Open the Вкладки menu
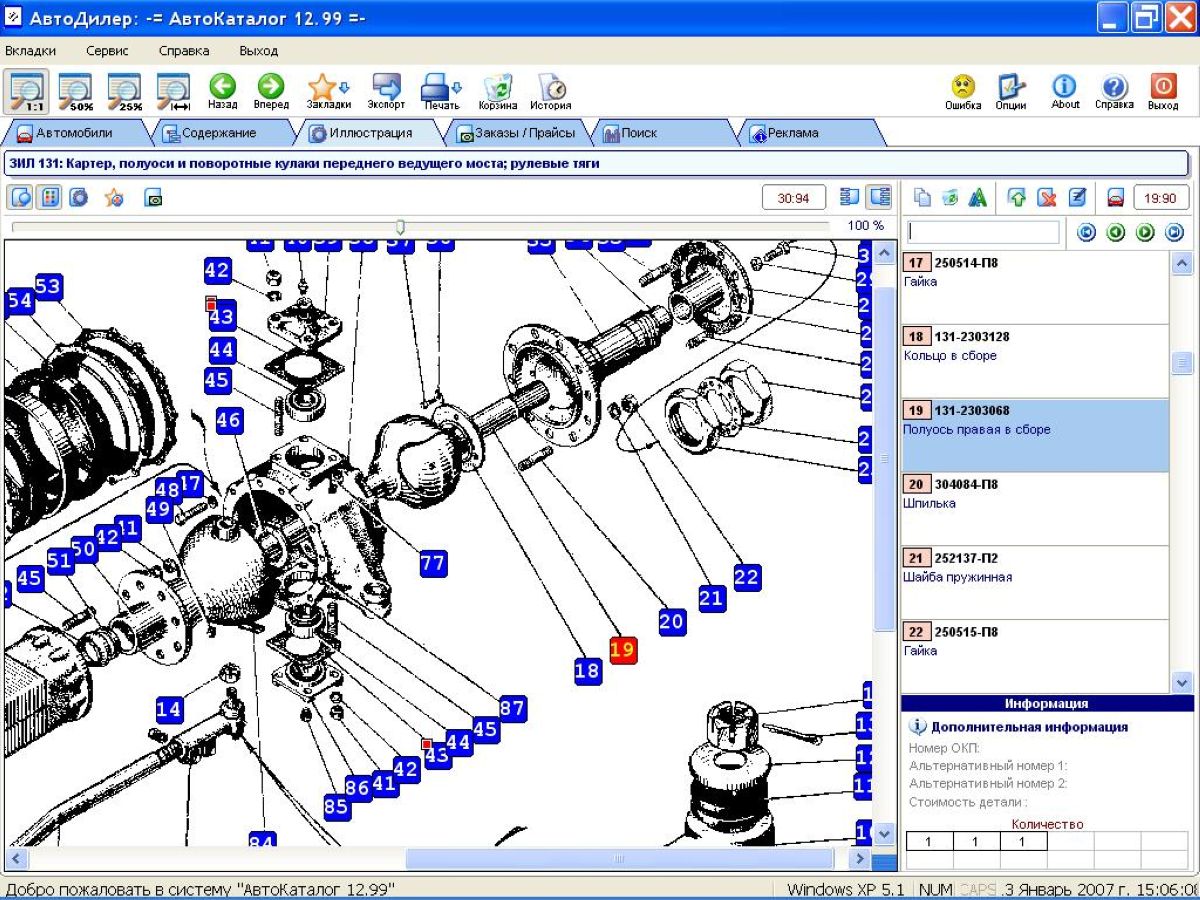 tap(31, 51)
